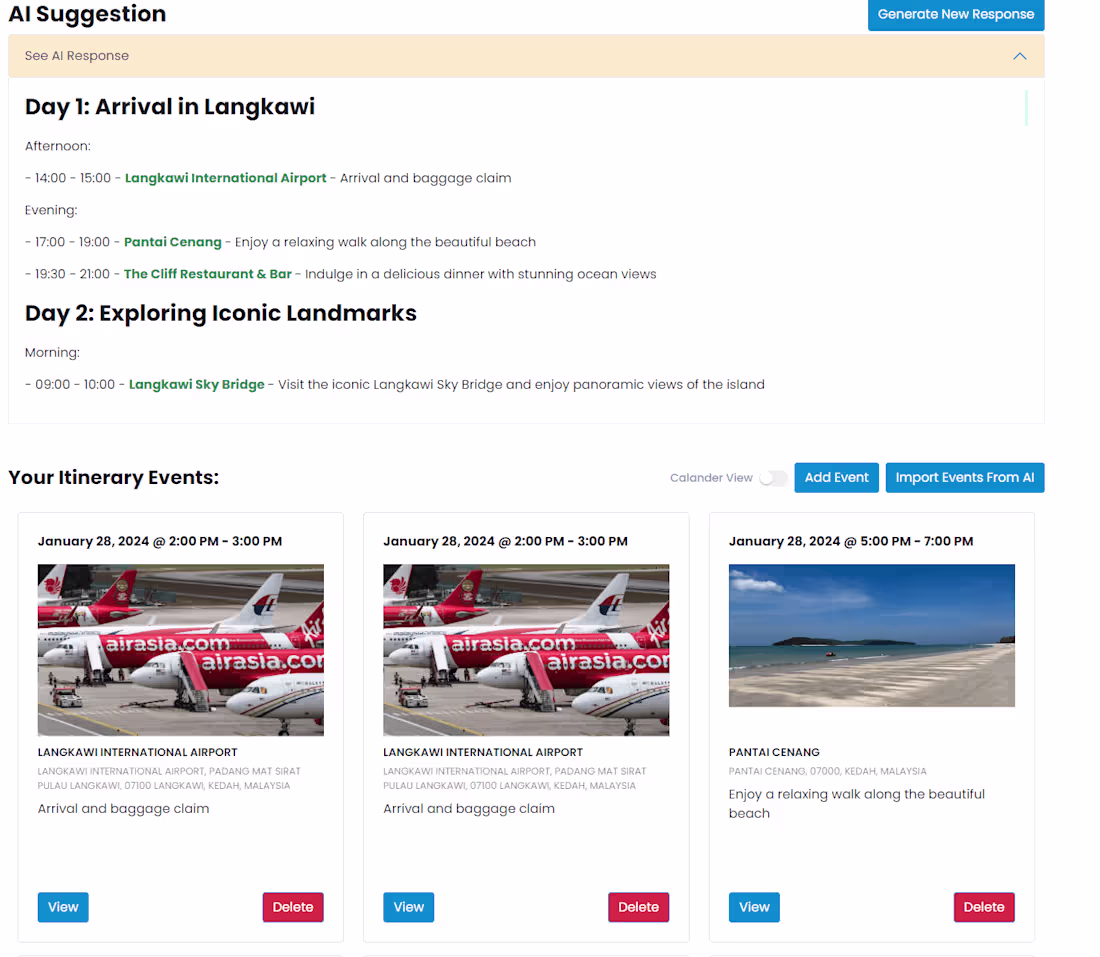
Task: Open The Cliff Restaurant & Bar link
Action: [x=207, y=273]
